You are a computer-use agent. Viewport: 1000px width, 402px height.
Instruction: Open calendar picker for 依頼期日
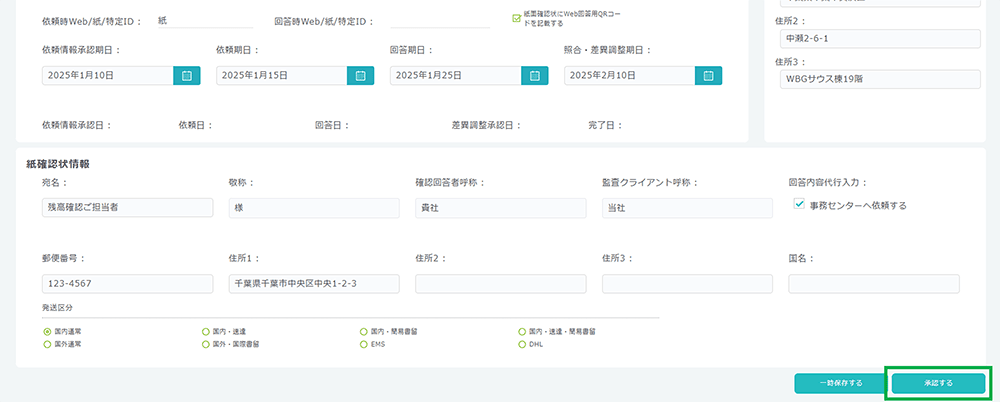361,75
